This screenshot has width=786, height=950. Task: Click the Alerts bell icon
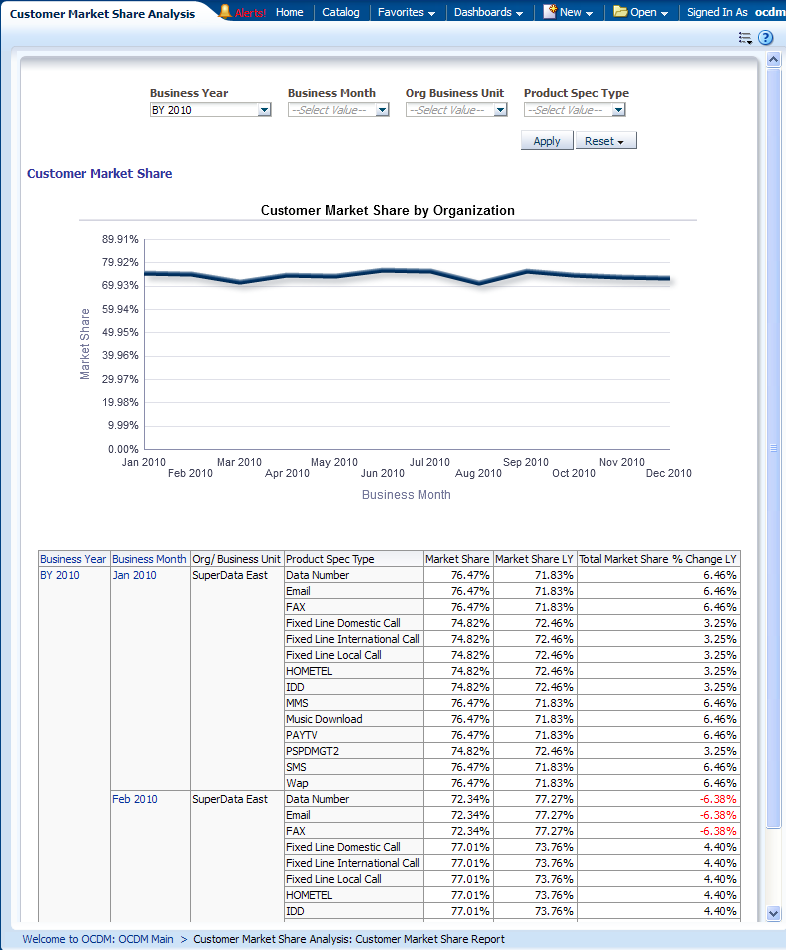[225, 12]
